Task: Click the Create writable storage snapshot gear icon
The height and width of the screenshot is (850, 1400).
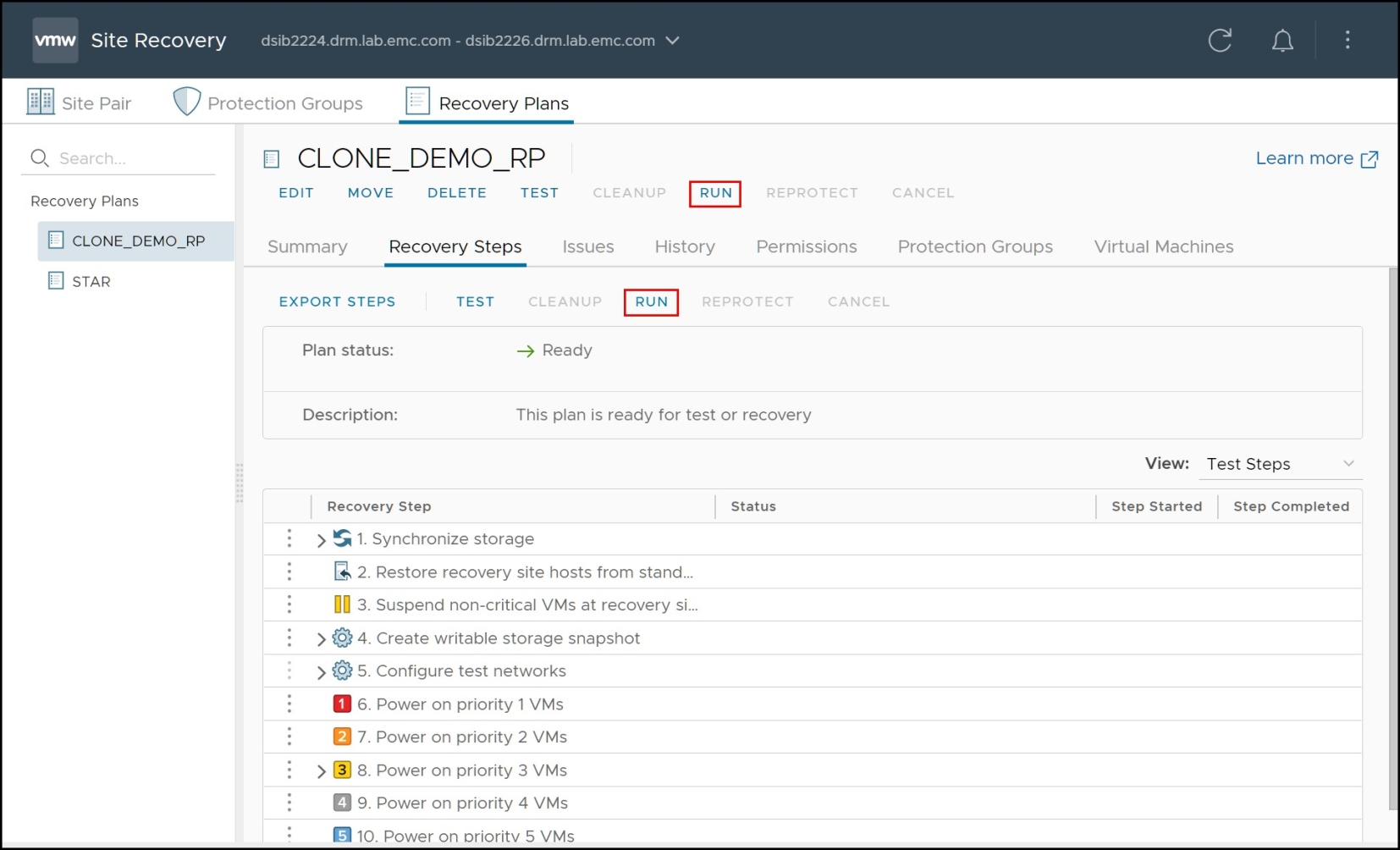Action: coord(342,637)
